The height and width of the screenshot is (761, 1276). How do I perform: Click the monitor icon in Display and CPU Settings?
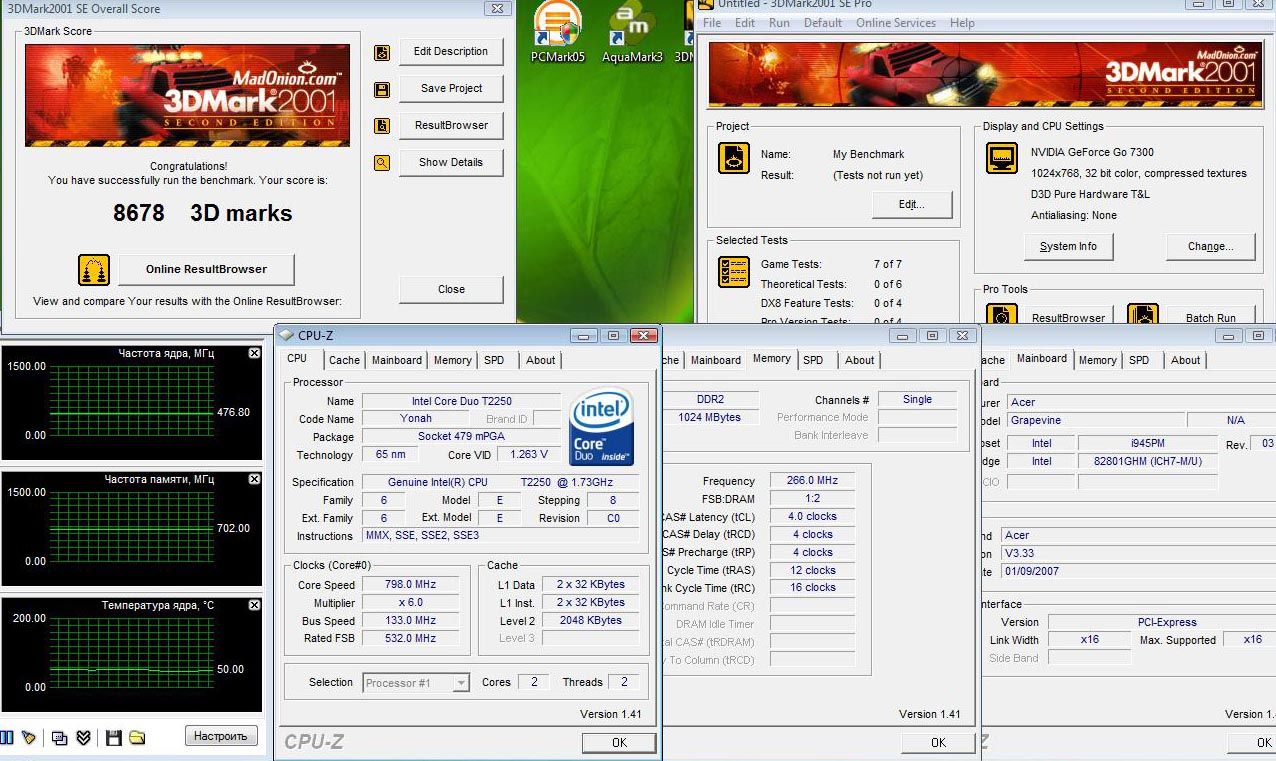coord(1002,158)
